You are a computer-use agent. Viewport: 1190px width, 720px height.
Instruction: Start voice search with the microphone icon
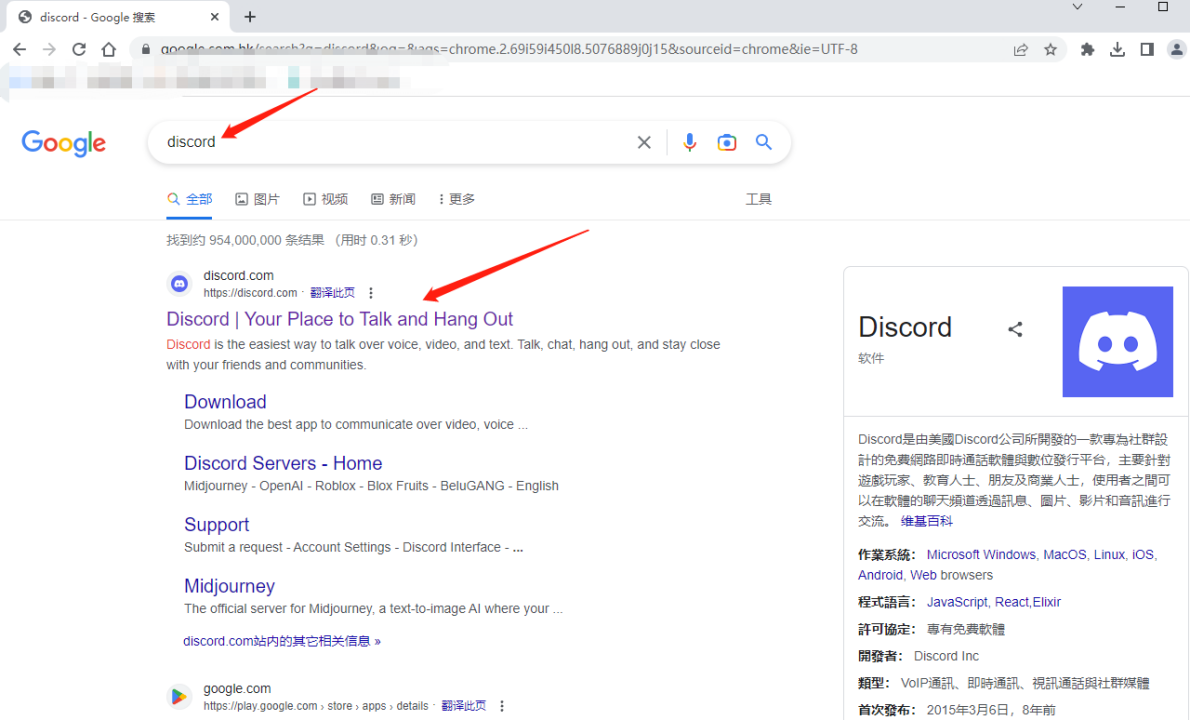689,142
